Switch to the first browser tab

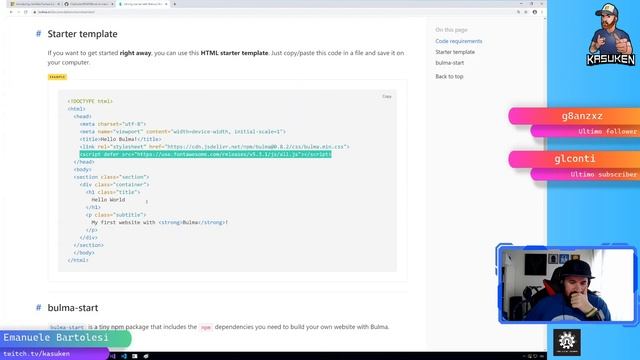(x=35, y=4)
